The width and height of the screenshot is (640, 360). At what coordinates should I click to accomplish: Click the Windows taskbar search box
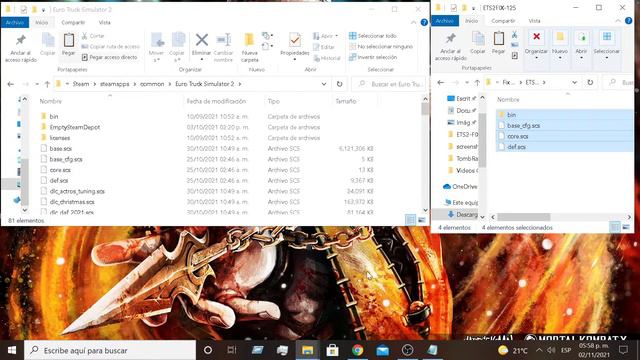tap(110, 350)
